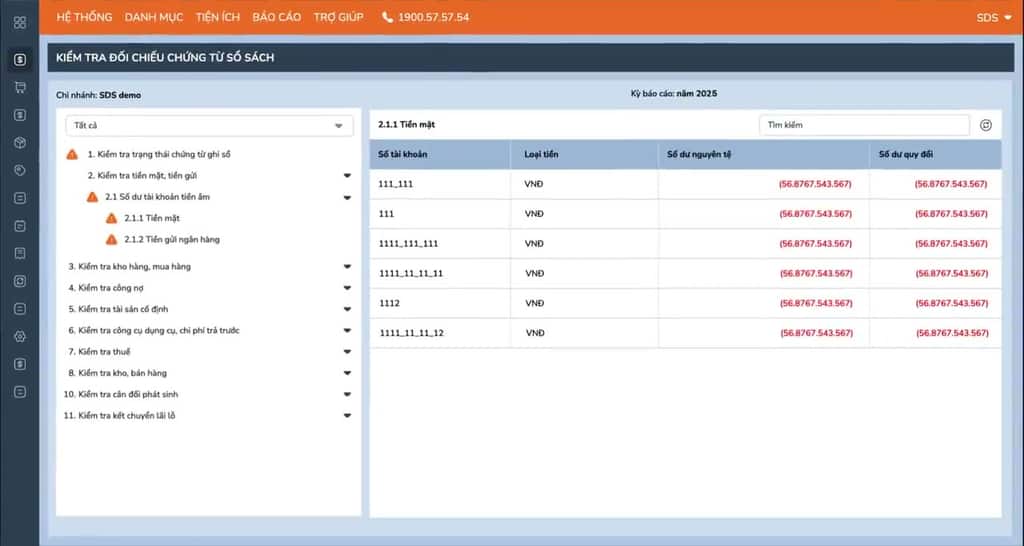1024x546 pixels.
Task: Click account number 111_111
Action: [396, 184]
